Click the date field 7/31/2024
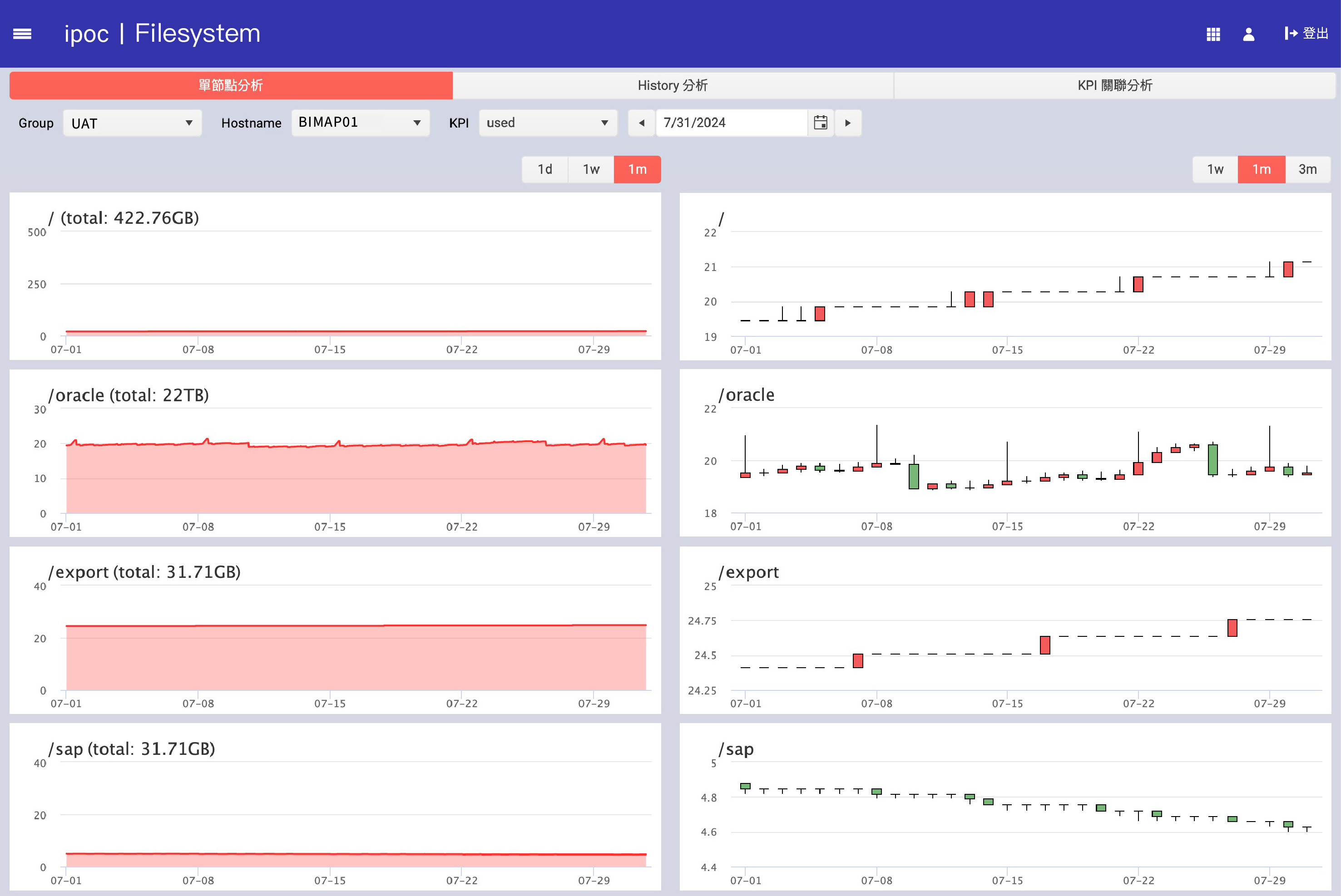This screenshot has width=1341, height=896. (732, 123)
